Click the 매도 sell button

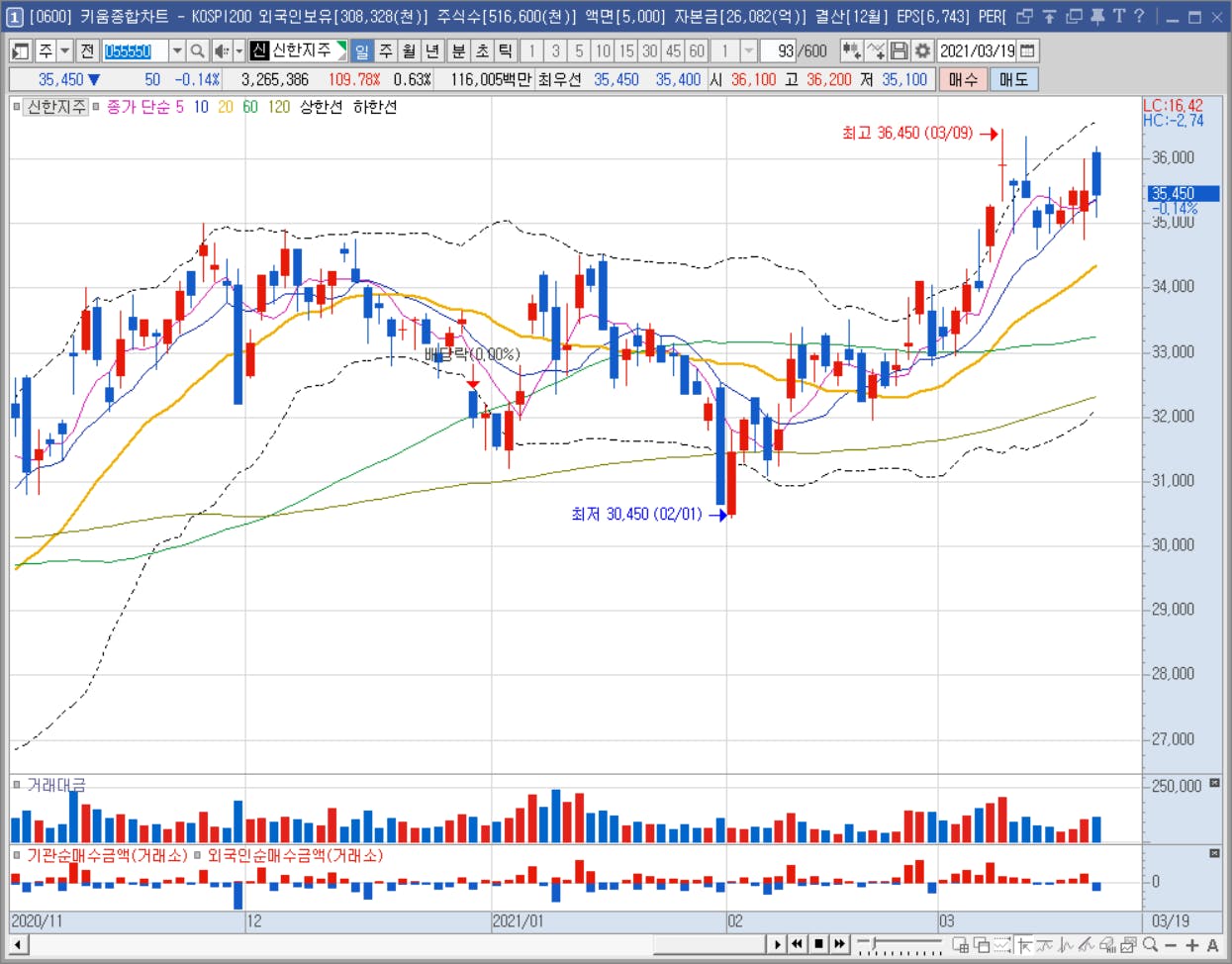tap(1013, 79)
